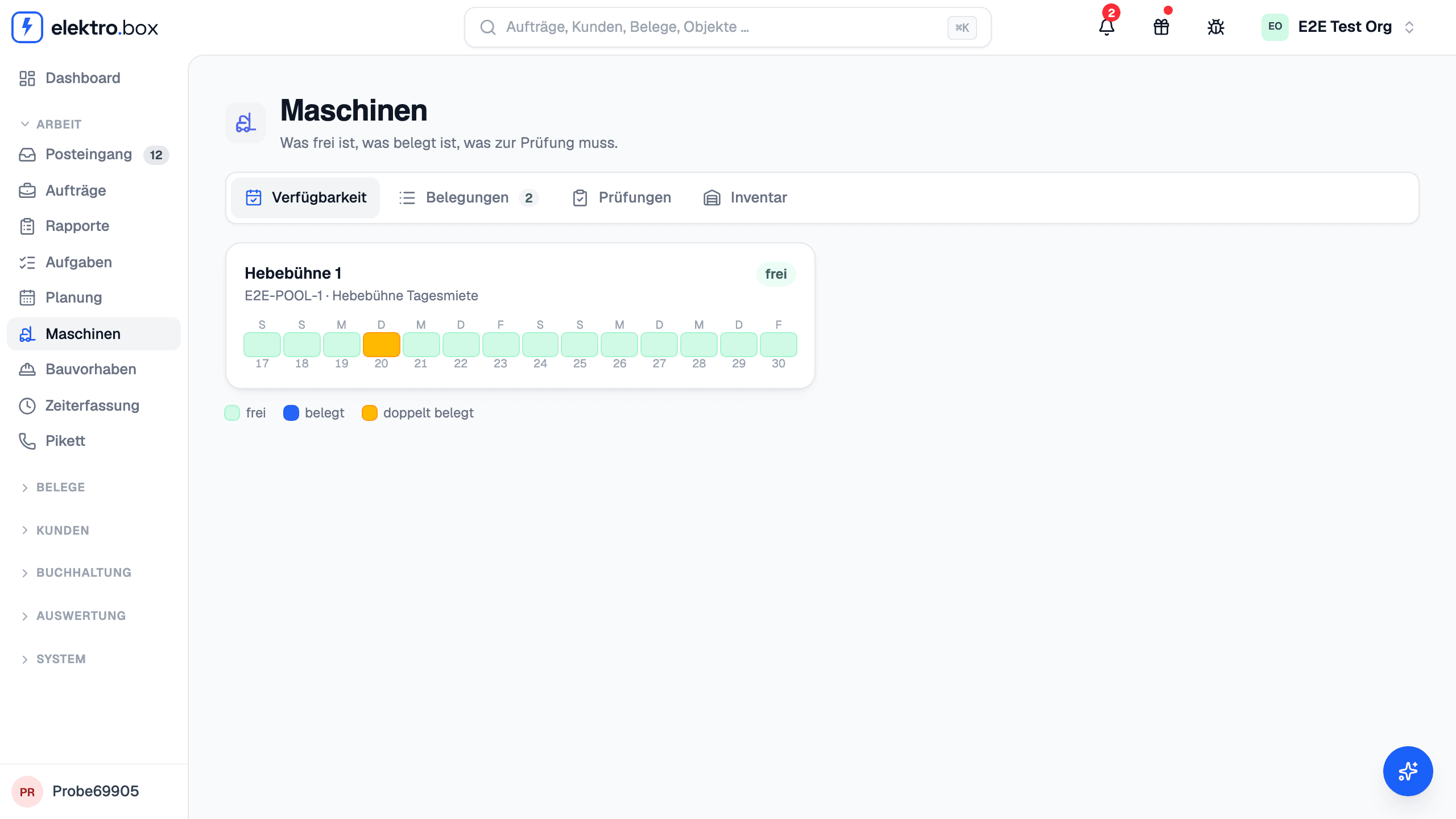Expand the BUCHHALTUNG section
1456x819 pixels.
pos(76,573)
